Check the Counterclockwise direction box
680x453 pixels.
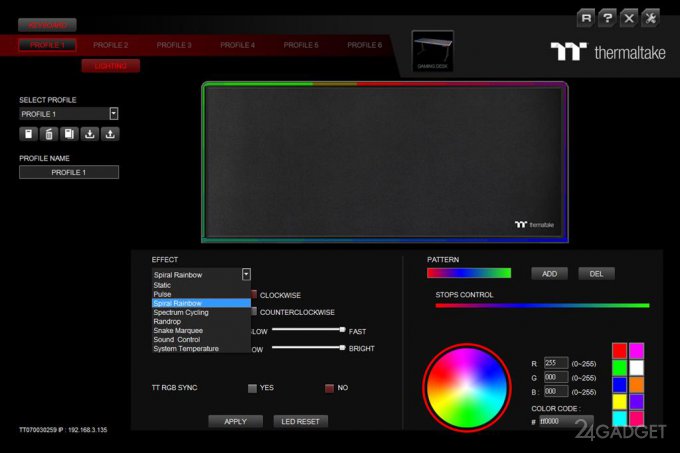pyautogui.click(x=253, y=312)
